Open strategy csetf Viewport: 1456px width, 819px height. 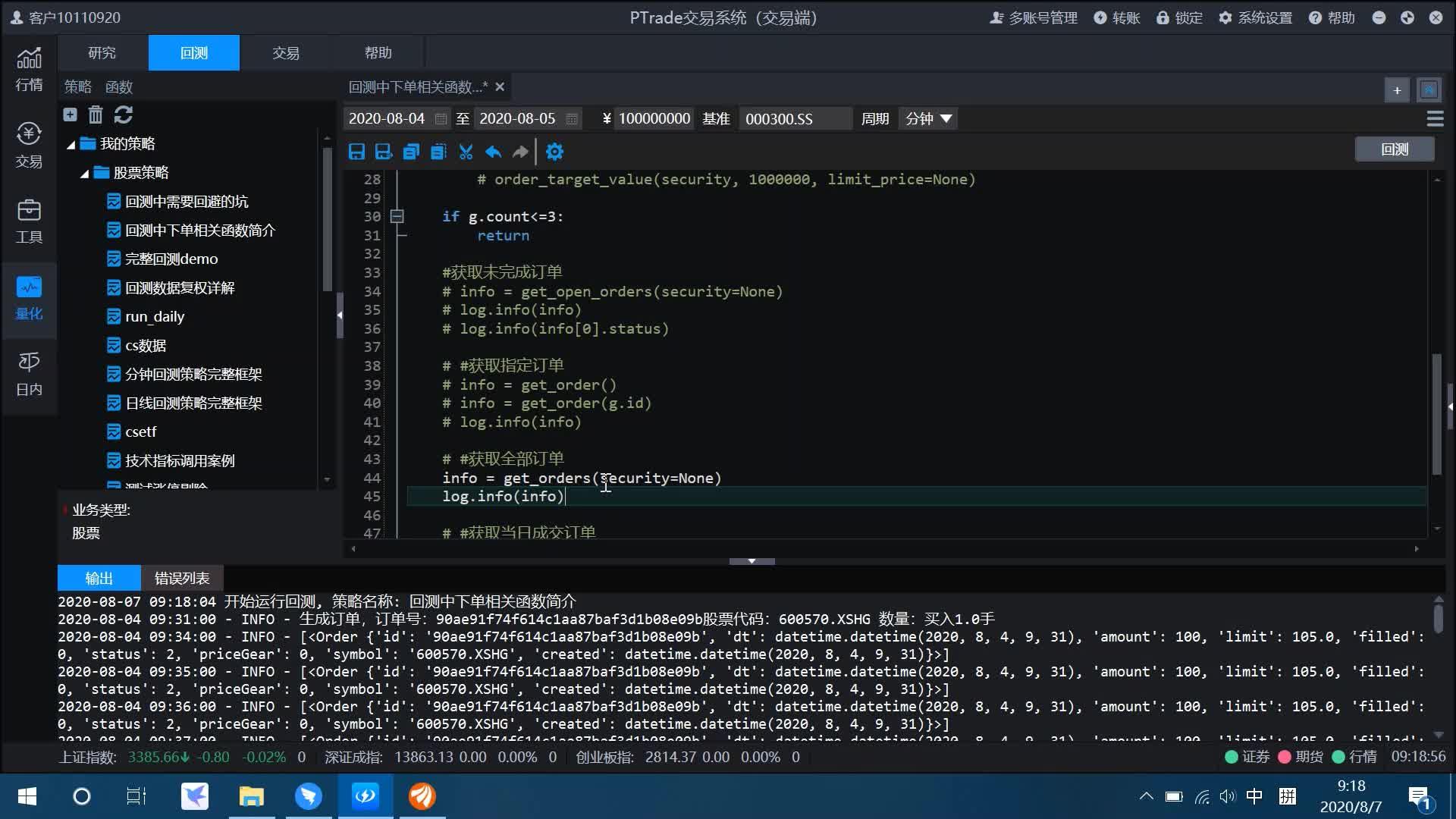click(141, 432)
